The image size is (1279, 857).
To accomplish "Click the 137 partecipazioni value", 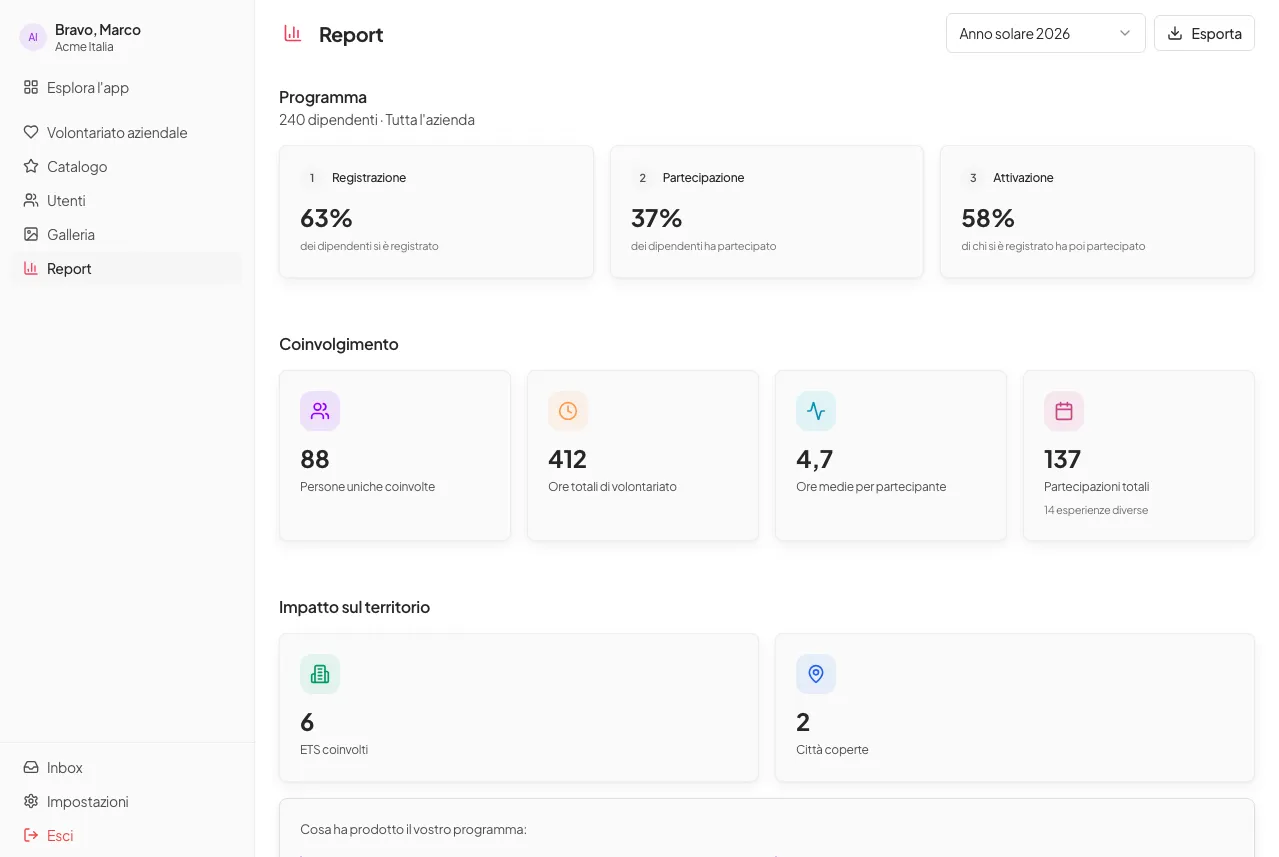I will (1062, 459).
